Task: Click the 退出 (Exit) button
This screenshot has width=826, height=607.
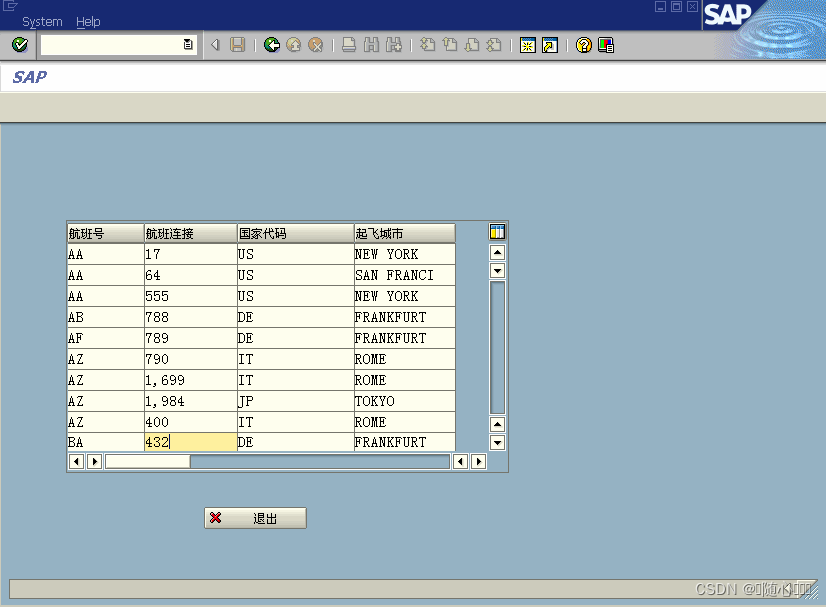Action: tap(255, 518)
